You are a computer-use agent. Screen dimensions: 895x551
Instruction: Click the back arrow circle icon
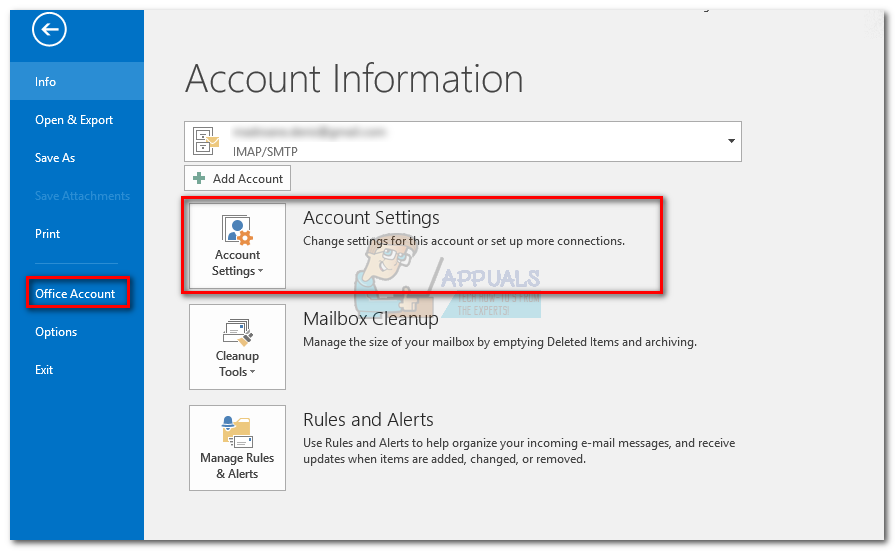(49, 30)
